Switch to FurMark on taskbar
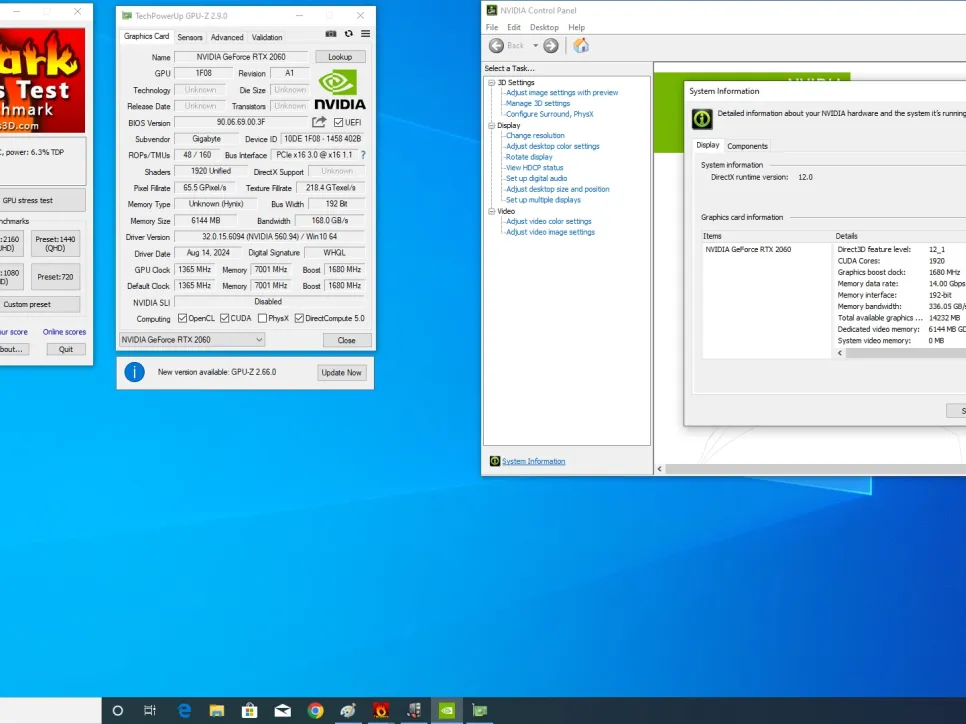The height and width of the screenshot is (724, 966). point(381,710)
